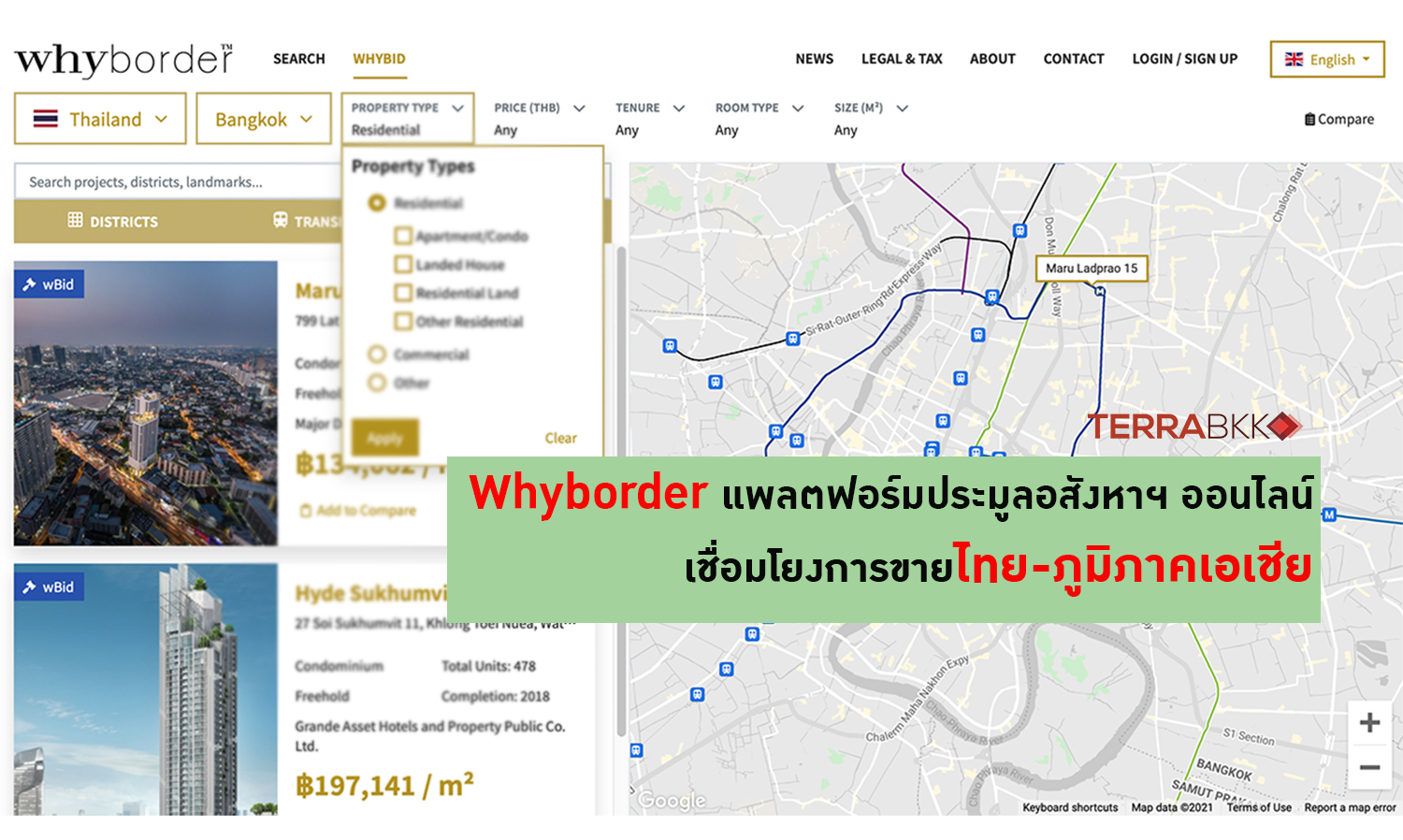Check the Landed House checkbox
Viewport: 1403px width, 840px height.
click(x=403, y=264)
